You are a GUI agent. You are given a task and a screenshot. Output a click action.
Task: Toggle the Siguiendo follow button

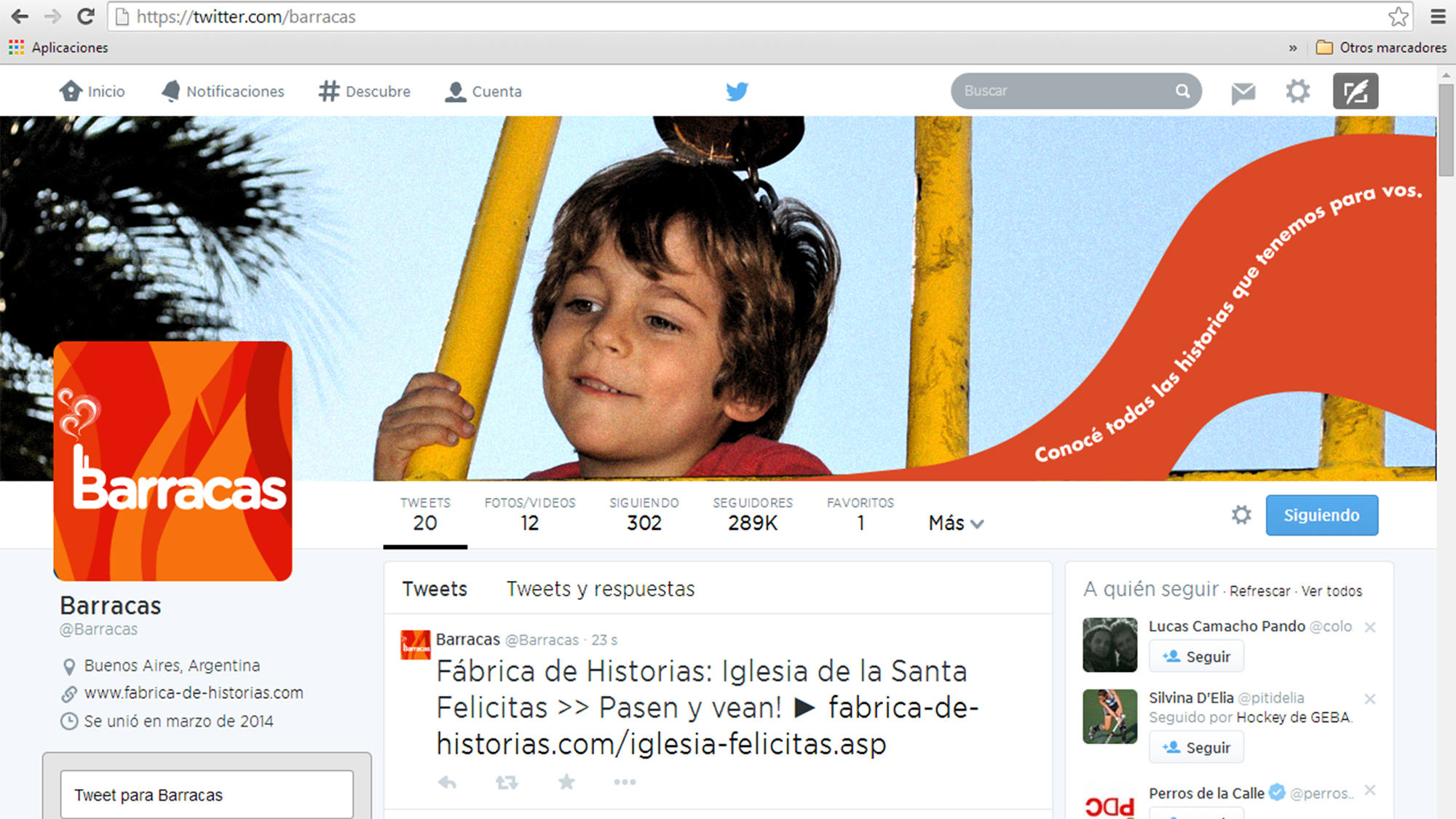(1321, 515)
